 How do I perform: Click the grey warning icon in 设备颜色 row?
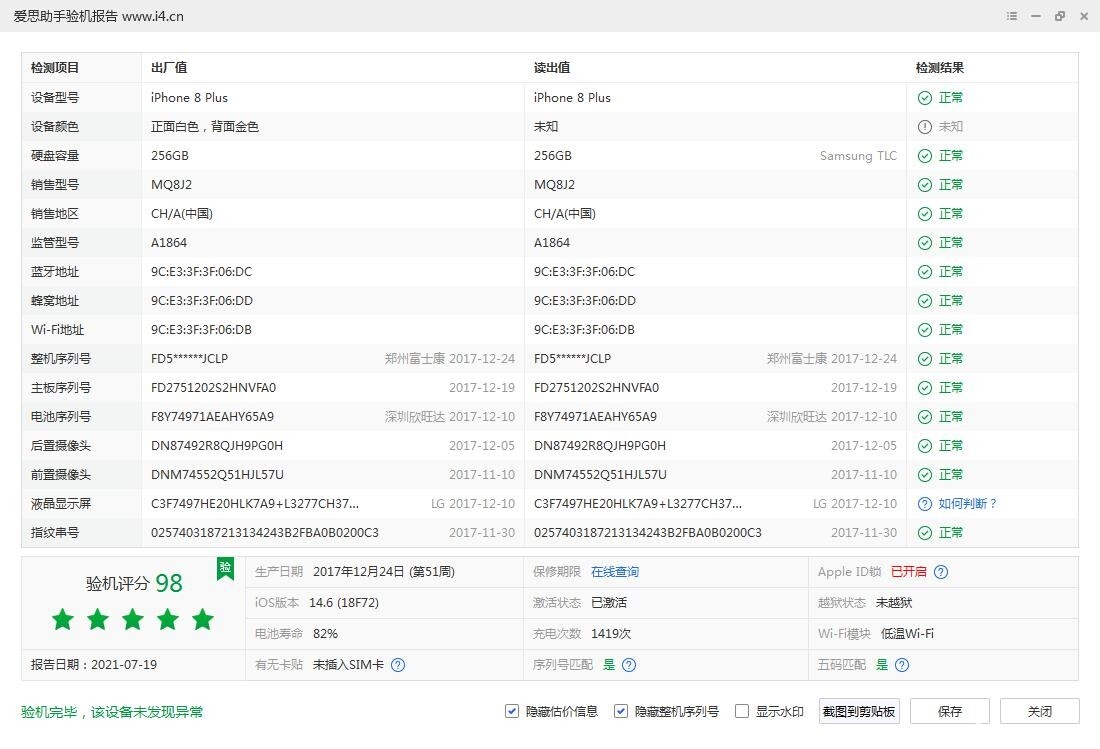(x=925, y=127)
